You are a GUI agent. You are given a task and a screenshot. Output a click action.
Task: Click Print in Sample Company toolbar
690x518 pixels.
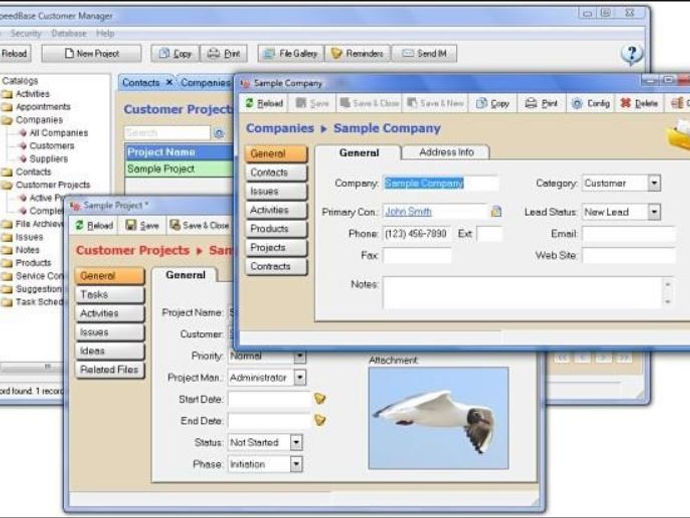[x=541, y=103]
